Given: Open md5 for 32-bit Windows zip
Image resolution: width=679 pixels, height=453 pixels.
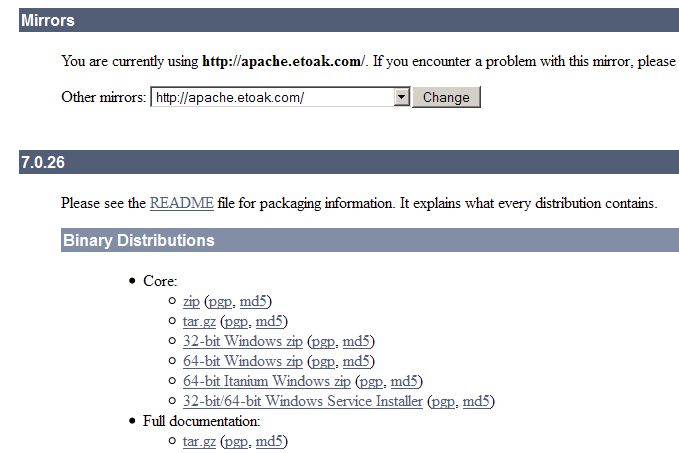Looking at the screenshot, I should click(358, 341).
